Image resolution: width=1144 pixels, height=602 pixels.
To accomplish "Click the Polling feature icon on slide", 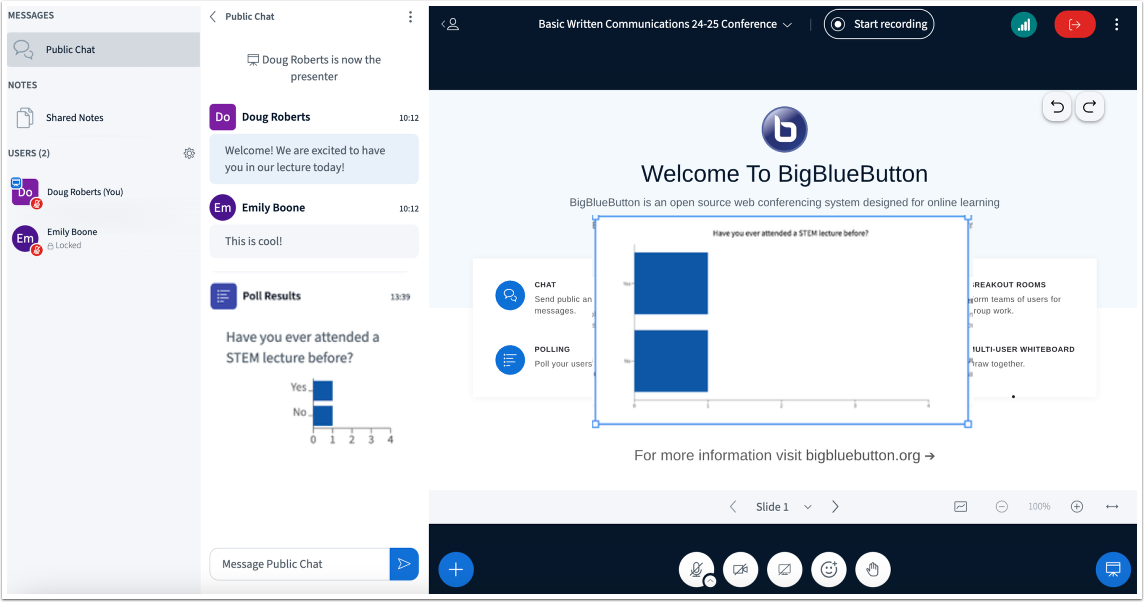I will point(510,360).
